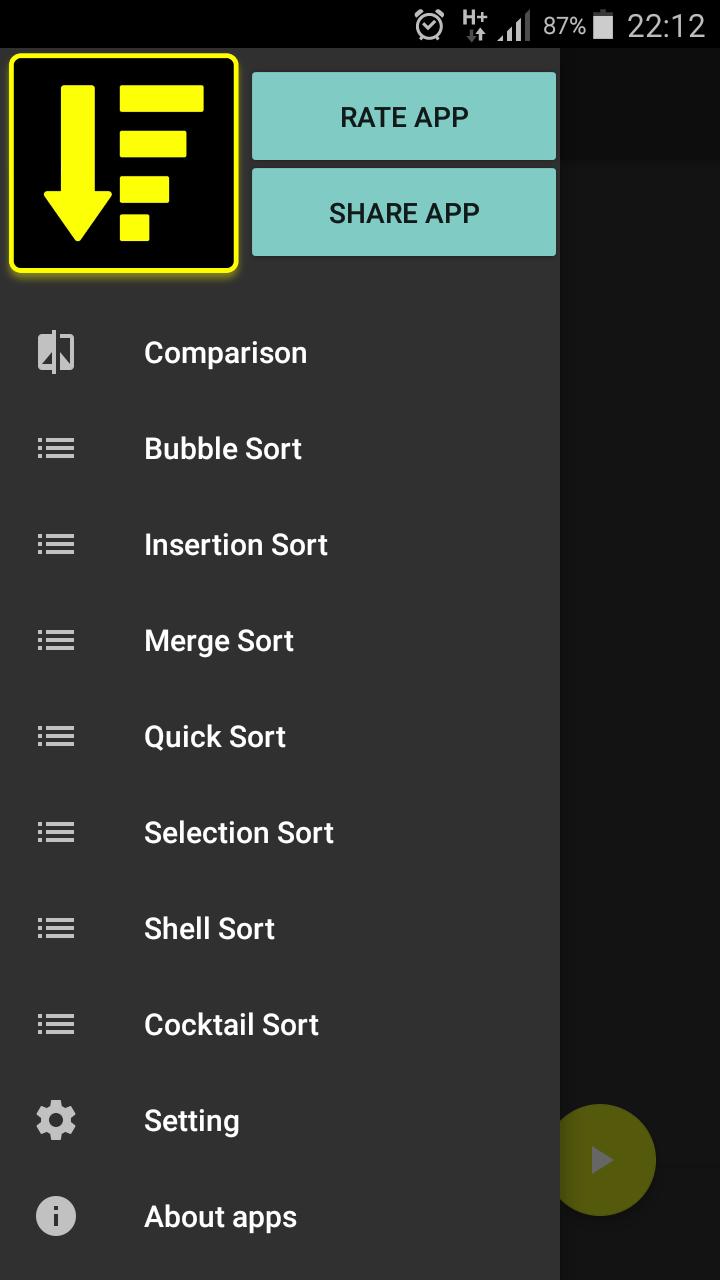
Task: Tap the alarm clock status bar icon
Action: pyautogui.click(x=430, y=25)
